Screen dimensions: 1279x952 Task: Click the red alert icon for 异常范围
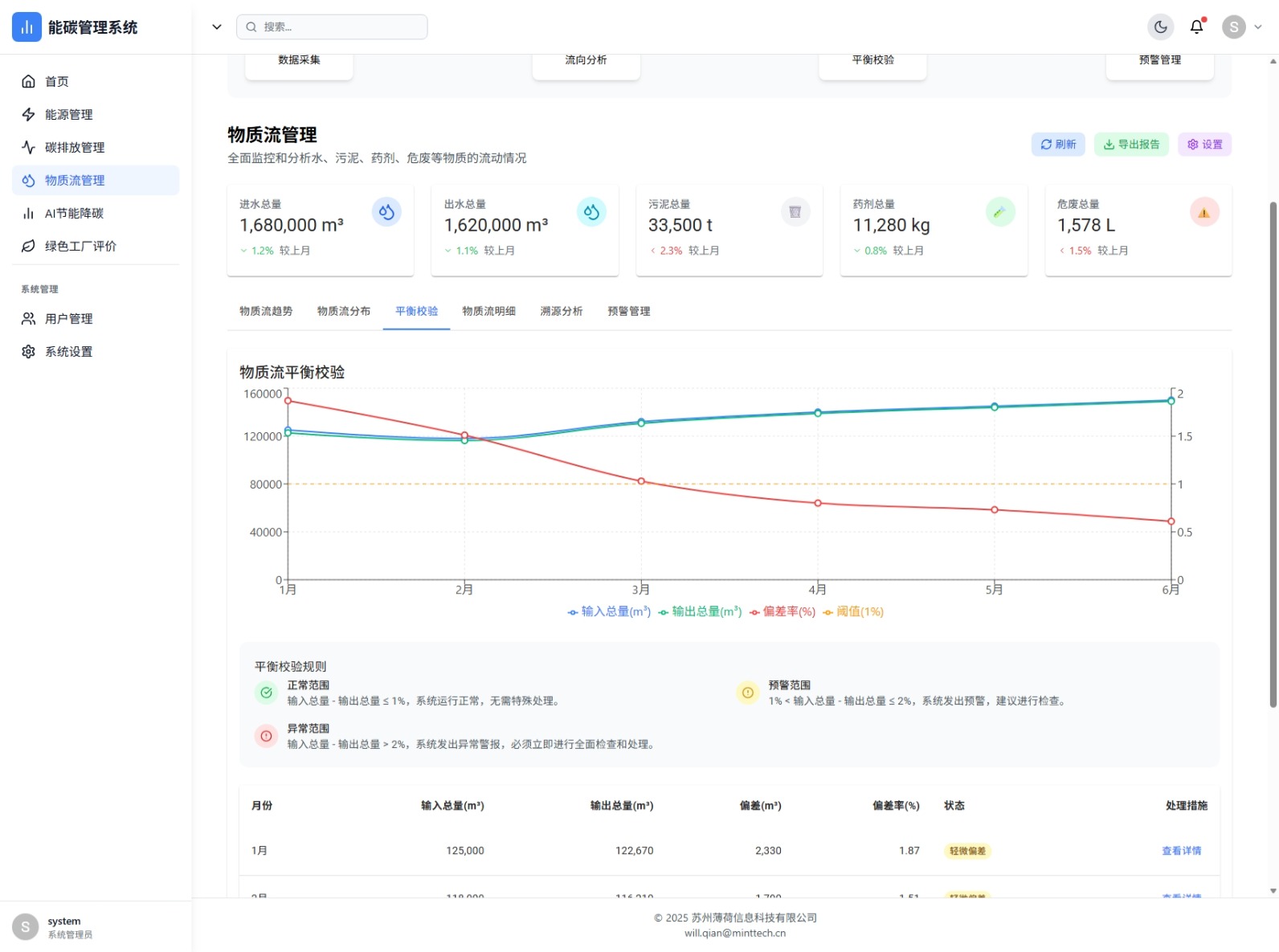click(x=266, y=736)
